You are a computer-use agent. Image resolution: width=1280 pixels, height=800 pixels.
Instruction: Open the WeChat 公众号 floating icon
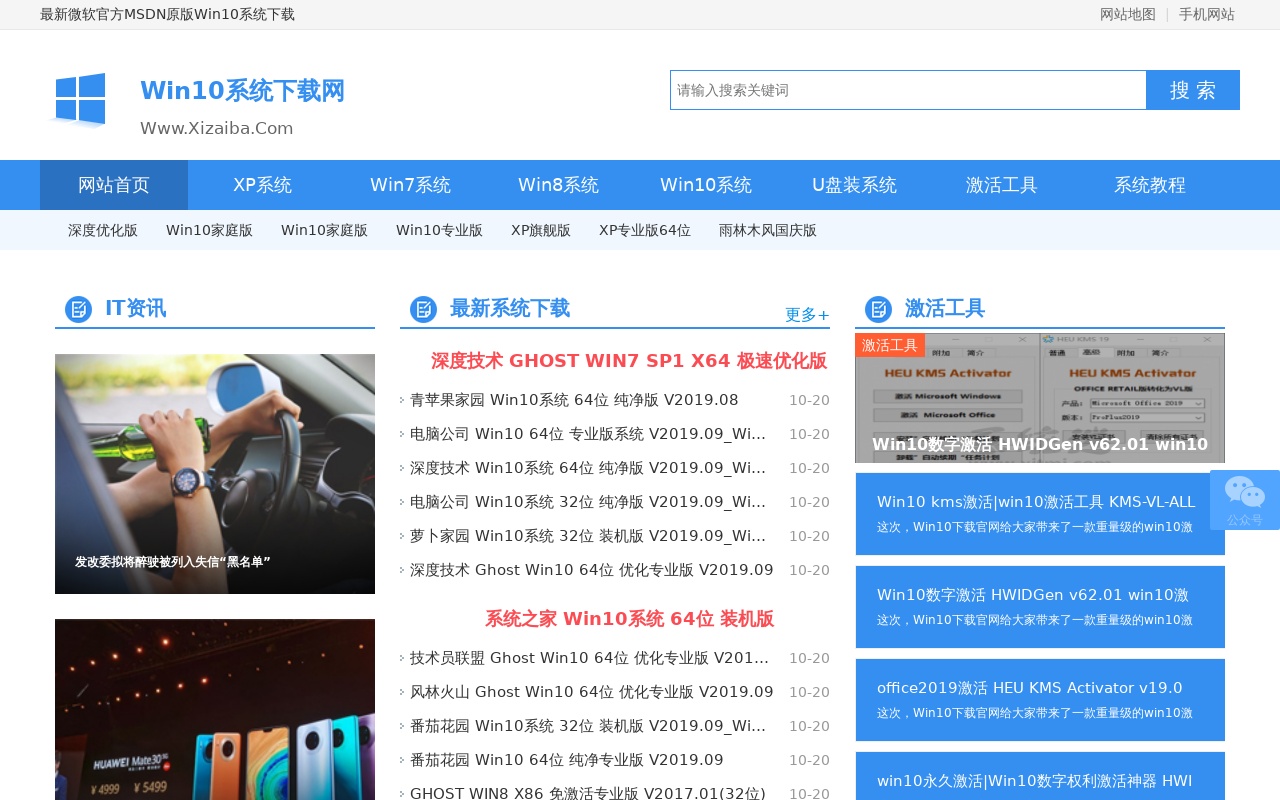pyautogui.click(x=1245, y=500)
